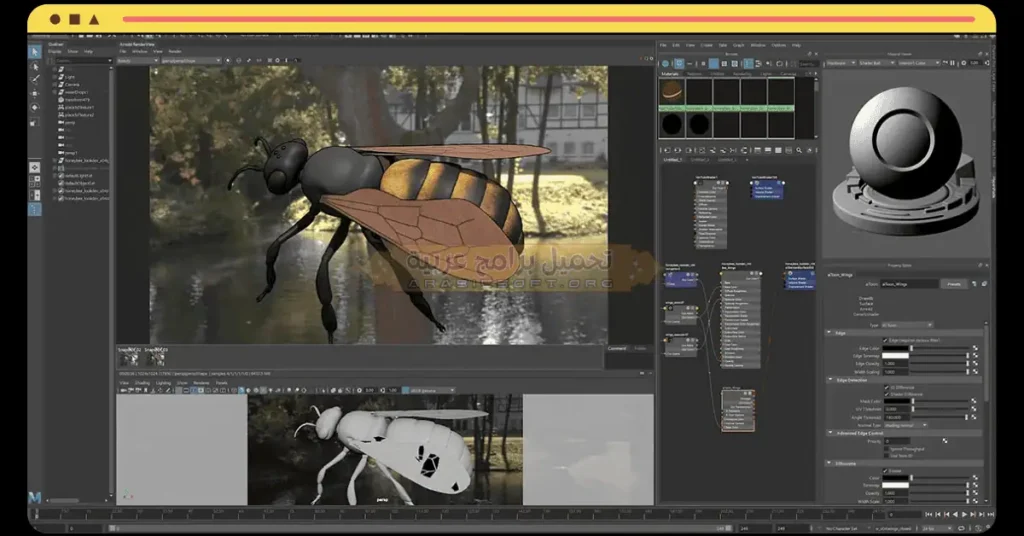
Task: Open the Normal Type dropdown
Action: (906, 425)
